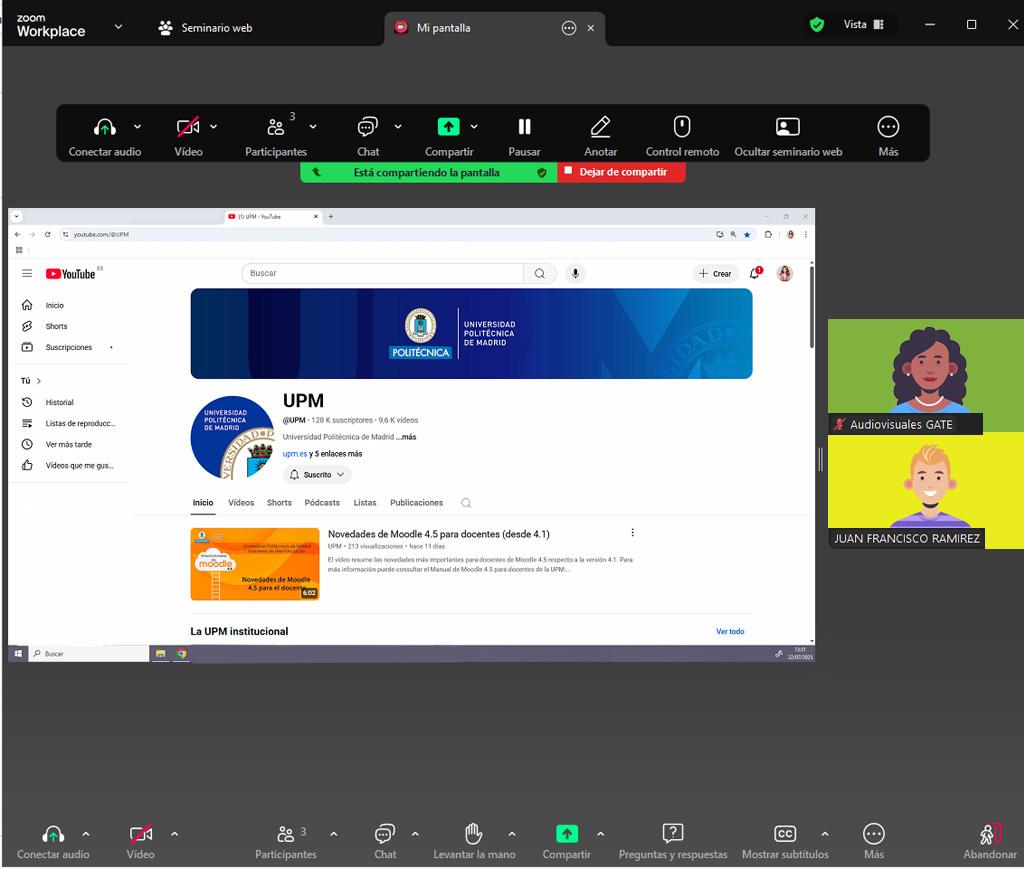This screenshot has width=1024, height=869.
Task: Expand Participantes caret in the bottom meeting bar
Action: pyautogui.click(x=334, y=834)
